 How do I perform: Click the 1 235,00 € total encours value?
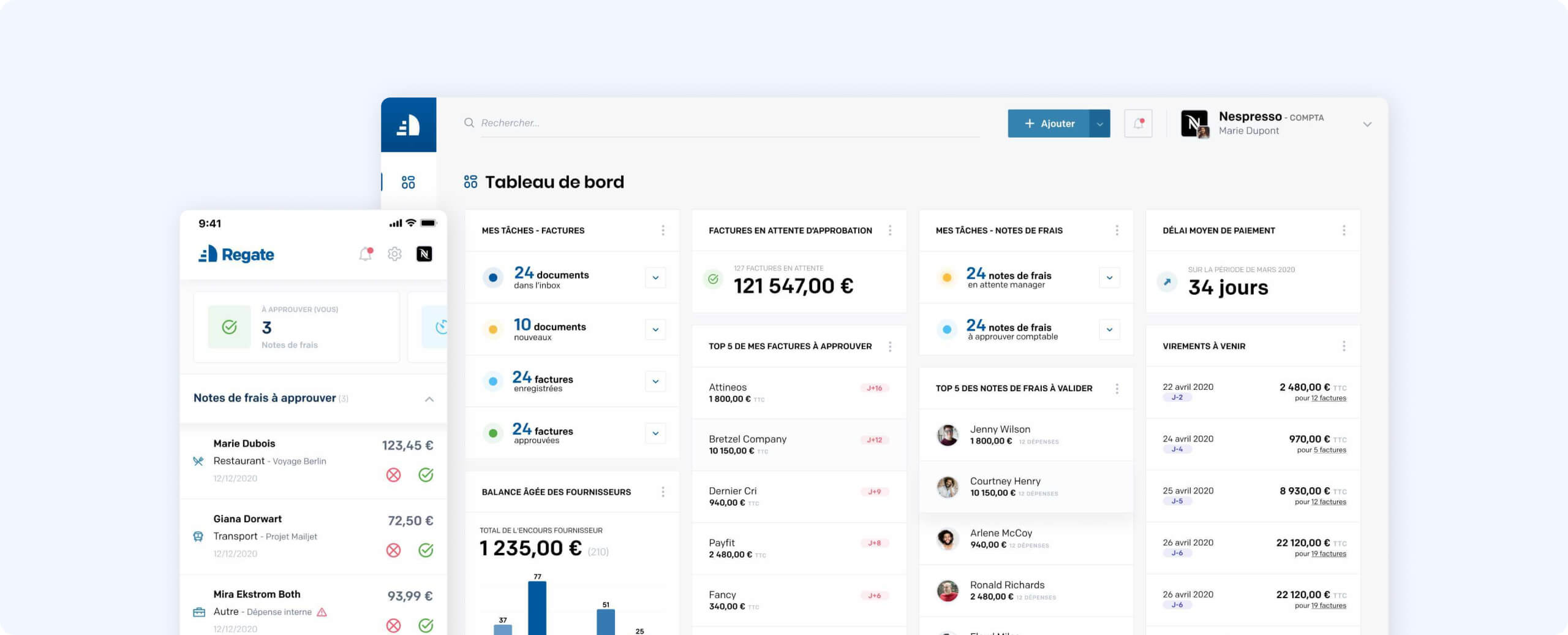pos(530,549)
